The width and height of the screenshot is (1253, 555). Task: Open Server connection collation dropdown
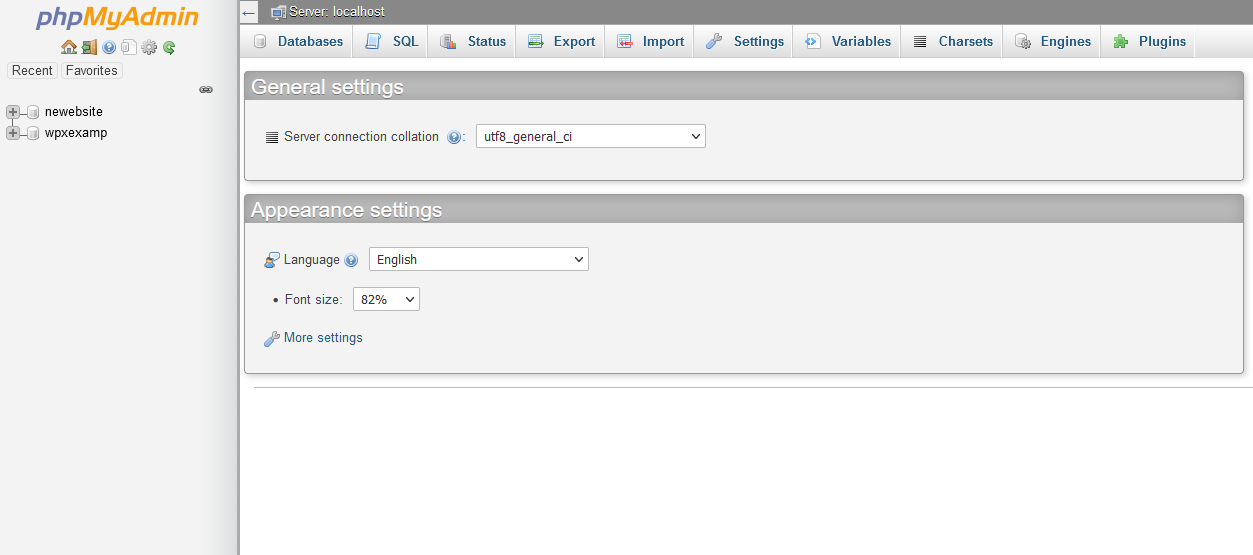590,137
